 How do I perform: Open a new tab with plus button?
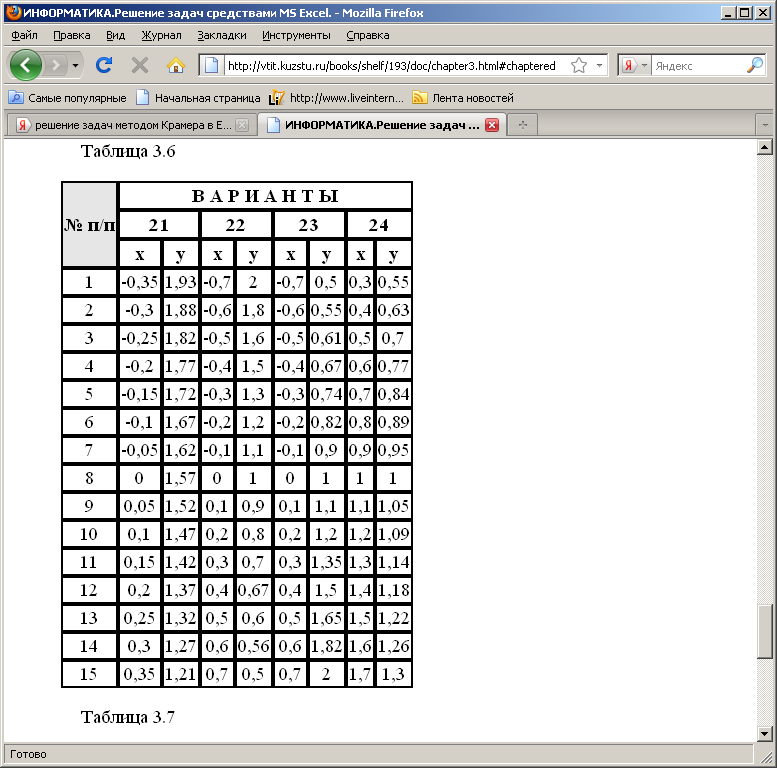click(x=523, y=125)
